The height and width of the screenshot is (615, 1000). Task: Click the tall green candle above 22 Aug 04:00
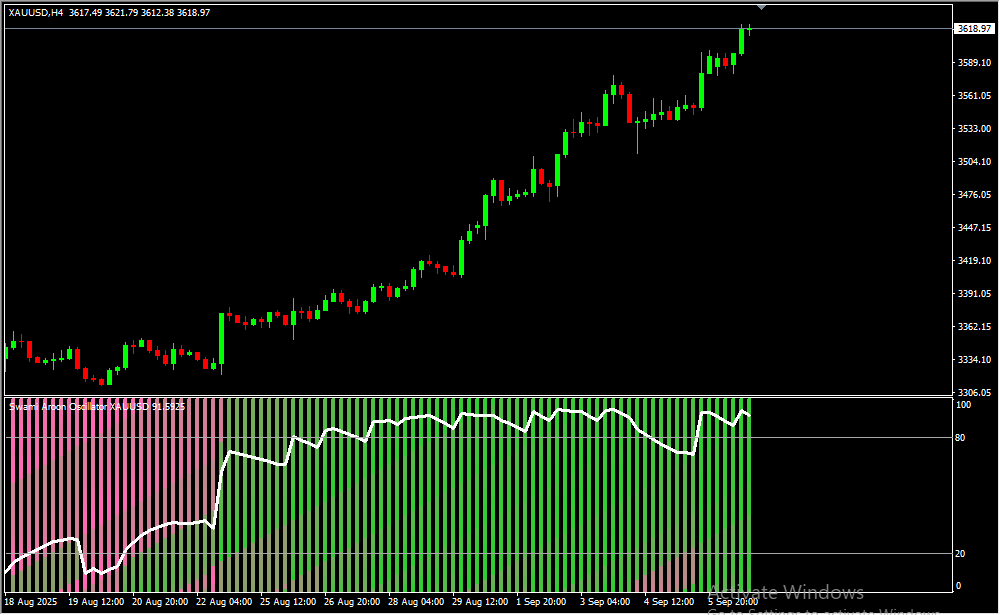coord(221,338)
